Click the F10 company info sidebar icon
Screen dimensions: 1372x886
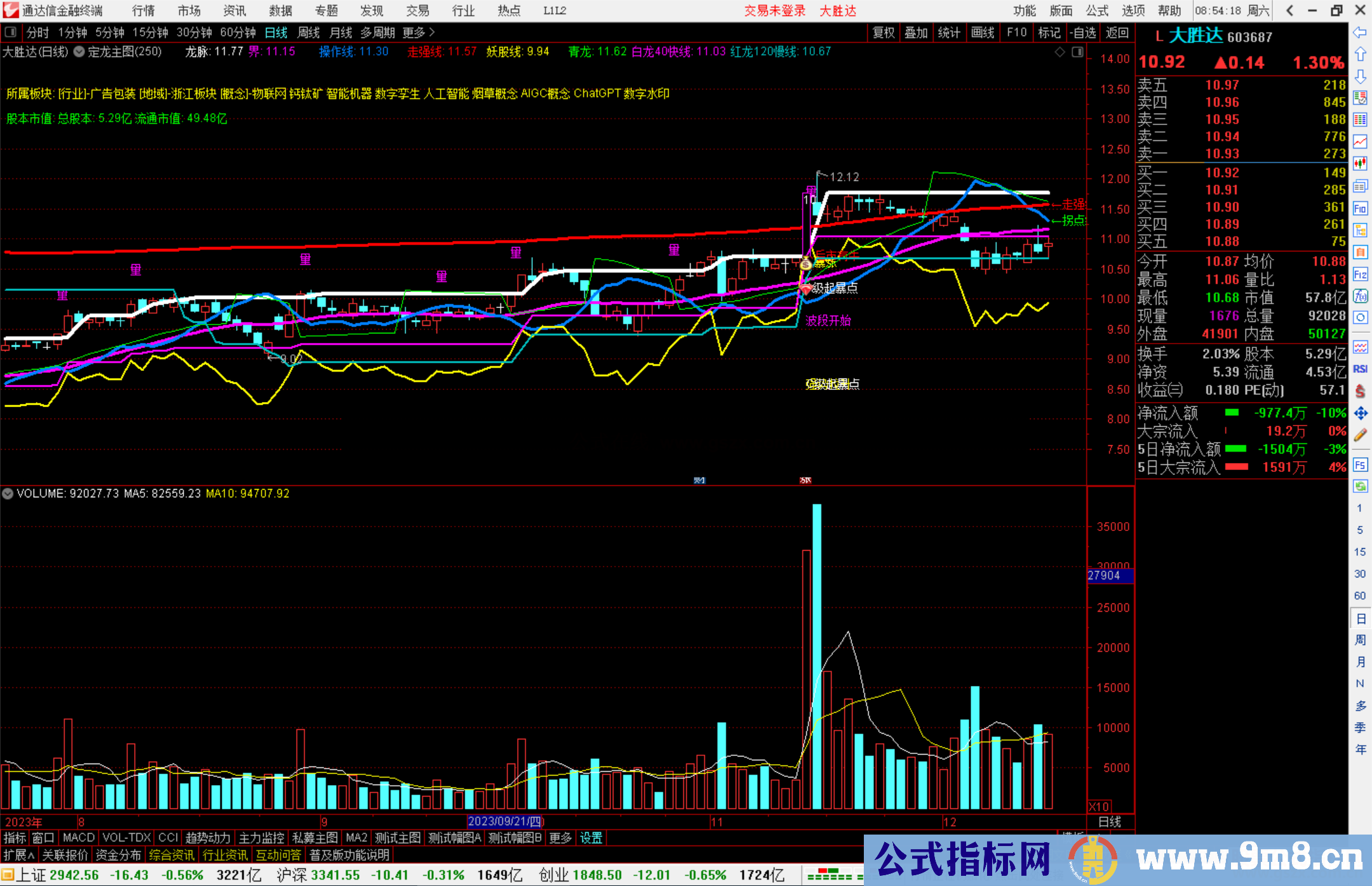[1360, 208]
